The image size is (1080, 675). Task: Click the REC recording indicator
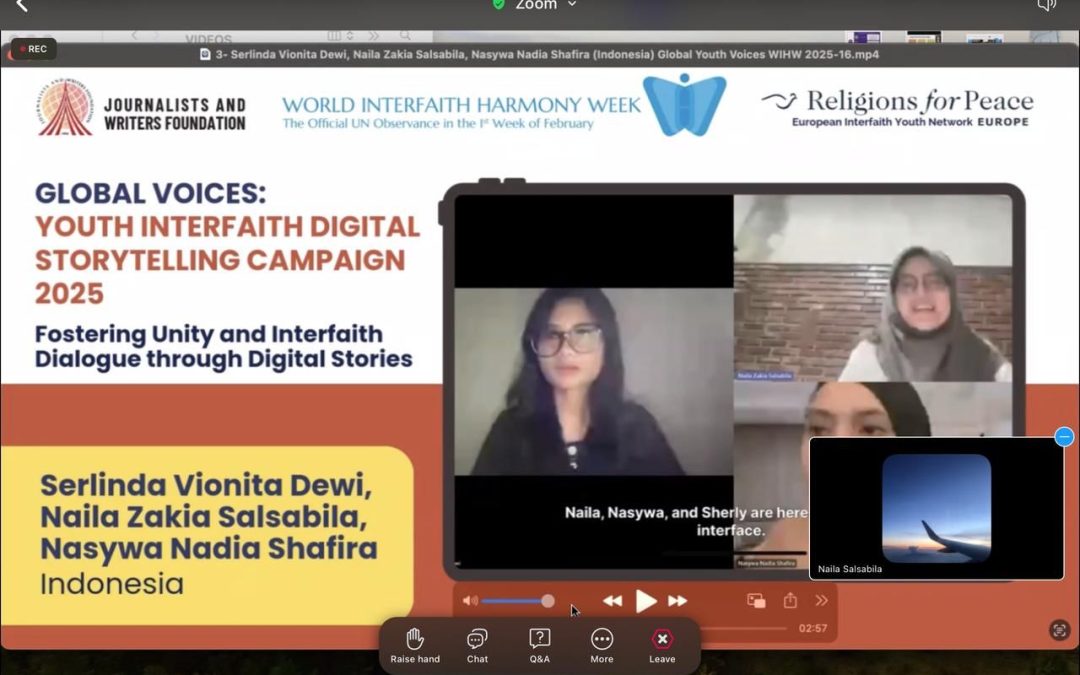click(33, 49)
